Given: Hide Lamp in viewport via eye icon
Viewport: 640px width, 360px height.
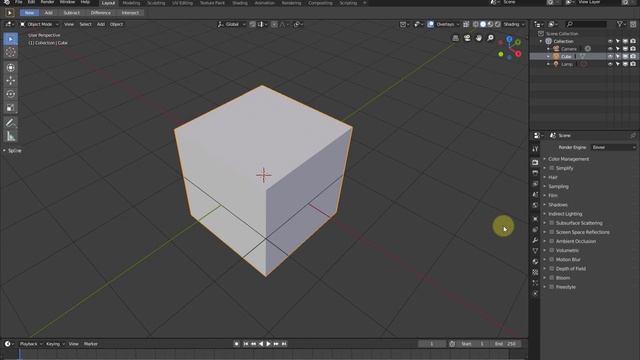Looking at the screenshot, I should 610,64.
